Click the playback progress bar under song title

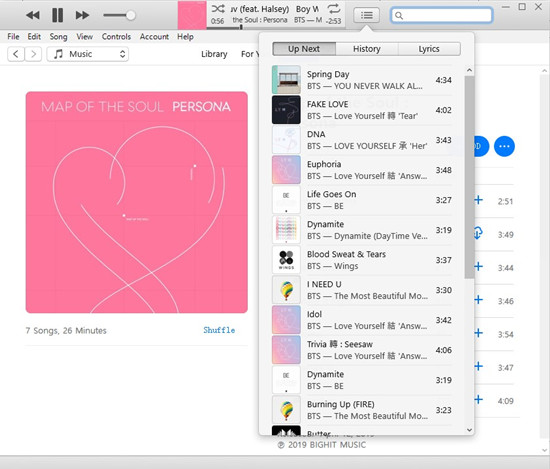click(276, 28)
